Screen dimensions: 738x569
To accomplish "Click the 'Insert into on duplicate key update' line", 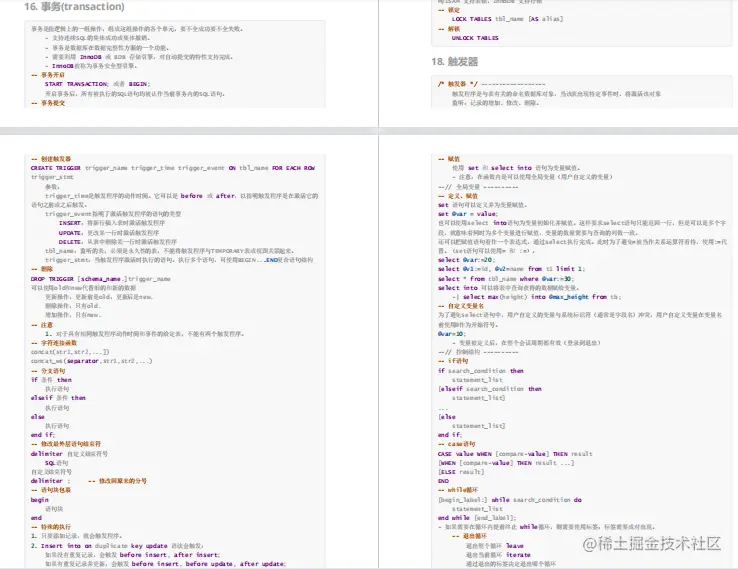I will tap(117, 546).
